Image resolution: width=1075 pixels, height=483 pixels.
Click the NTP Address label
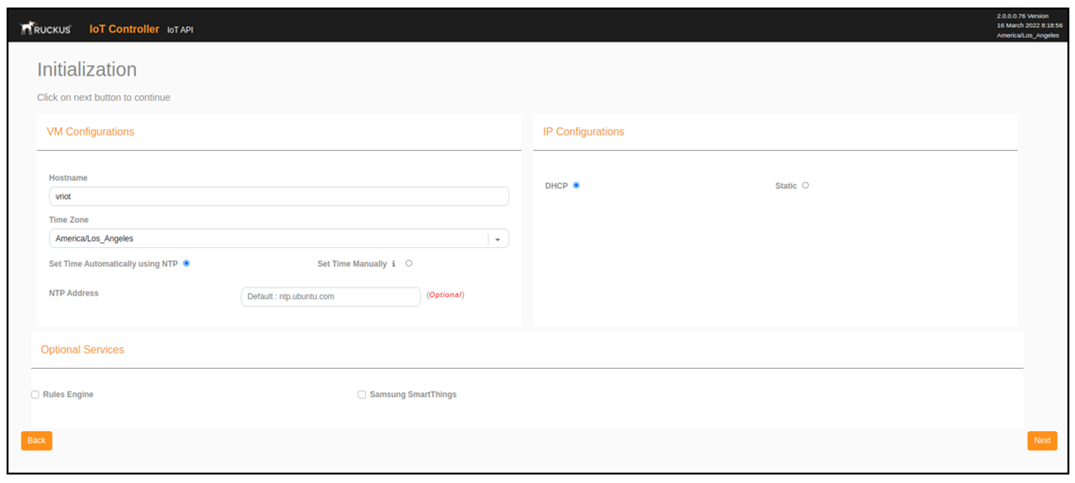[74, 293]
